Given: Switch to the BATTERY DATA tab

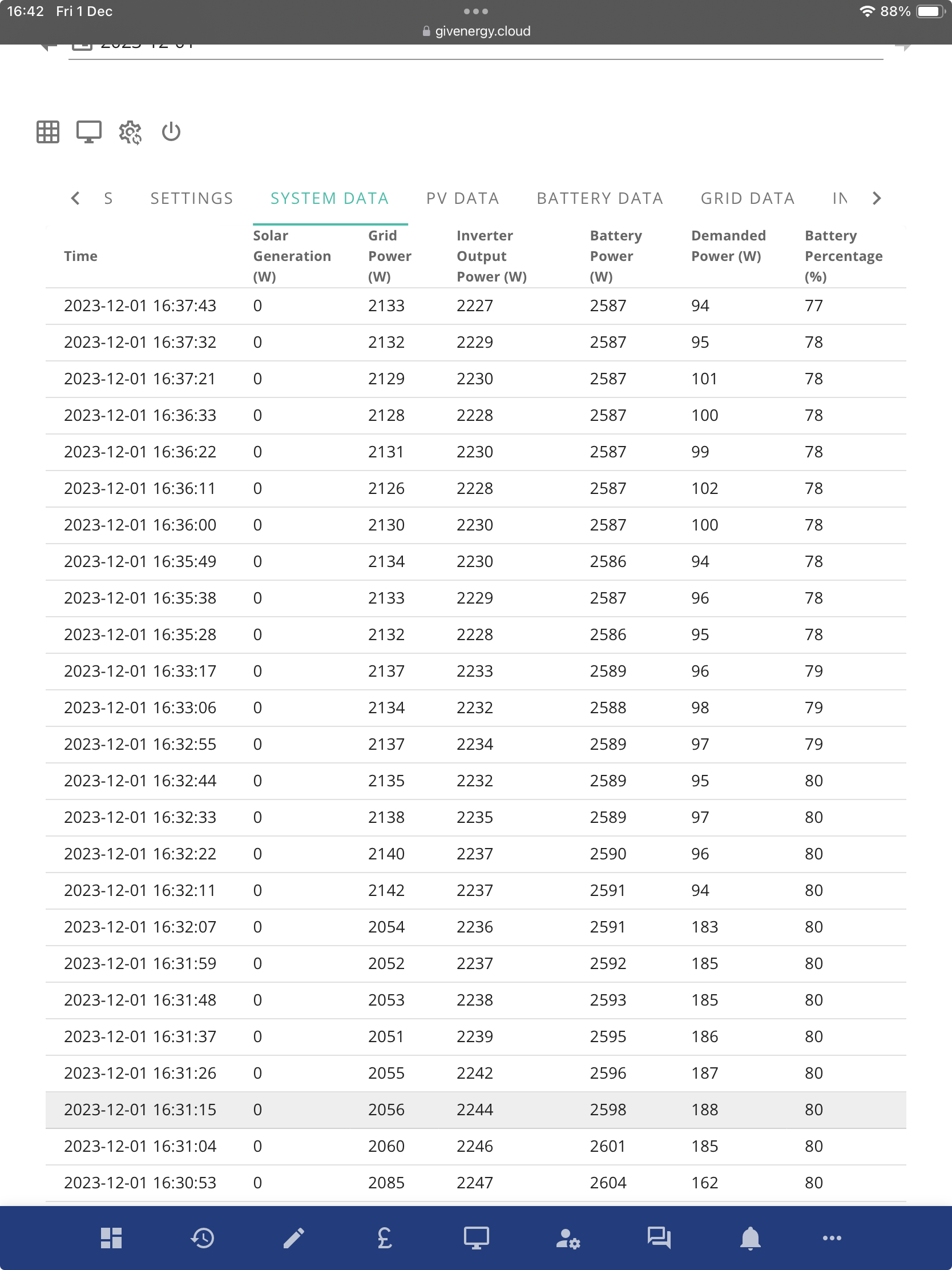Looking at the screenshot, I should pos(600,198).
